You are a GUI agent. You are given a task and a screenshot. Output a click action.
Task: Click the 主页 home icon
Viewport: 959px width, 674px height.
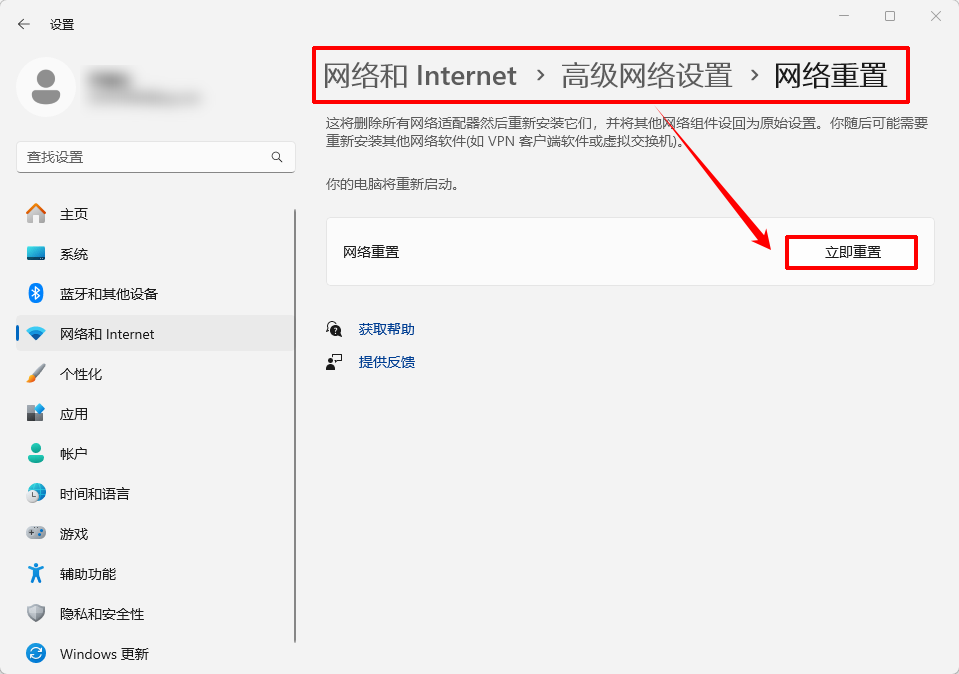(36, 213)
